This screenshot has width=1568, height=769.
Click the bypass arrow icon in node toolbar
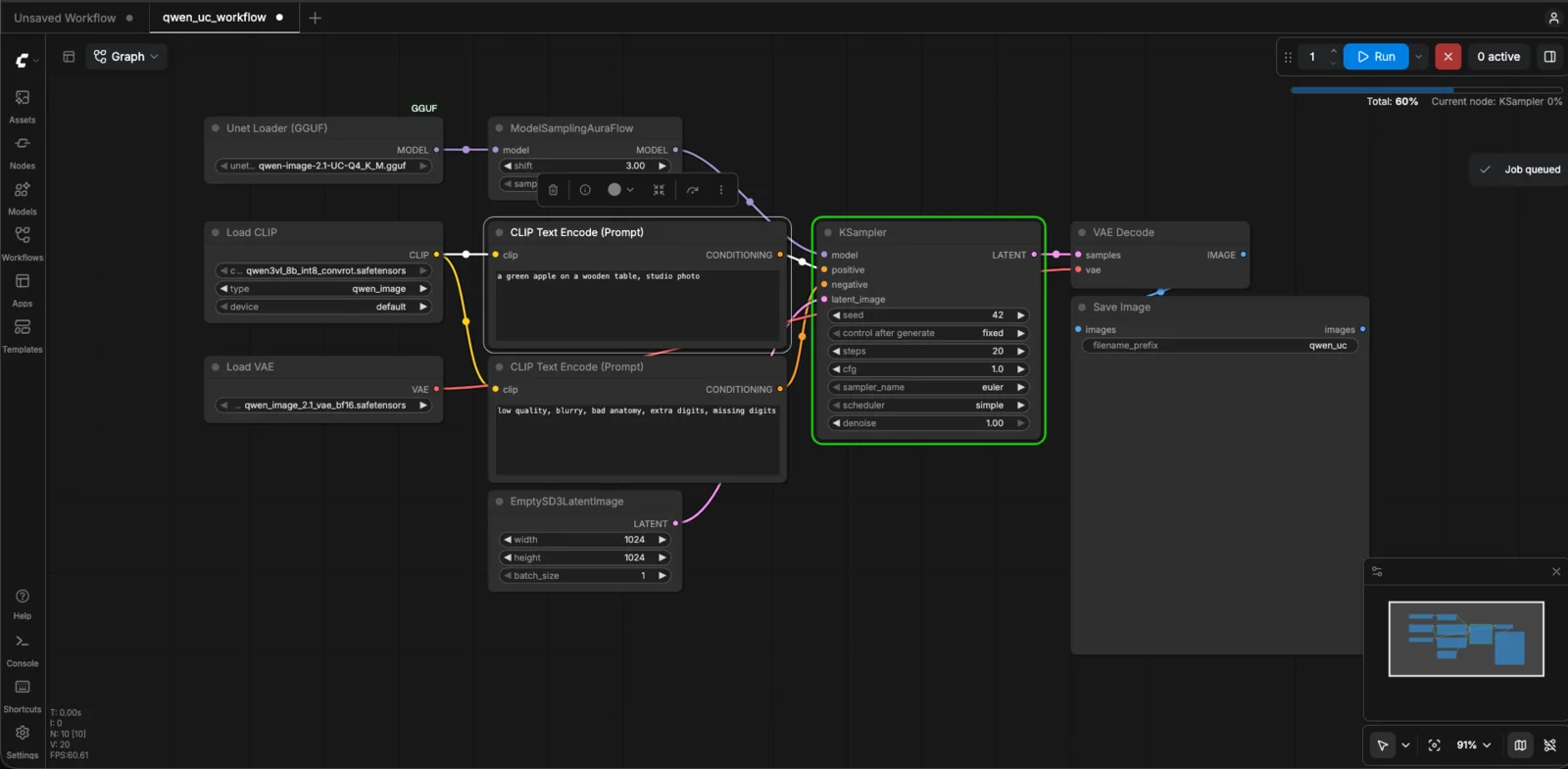(x=693, y=190)
